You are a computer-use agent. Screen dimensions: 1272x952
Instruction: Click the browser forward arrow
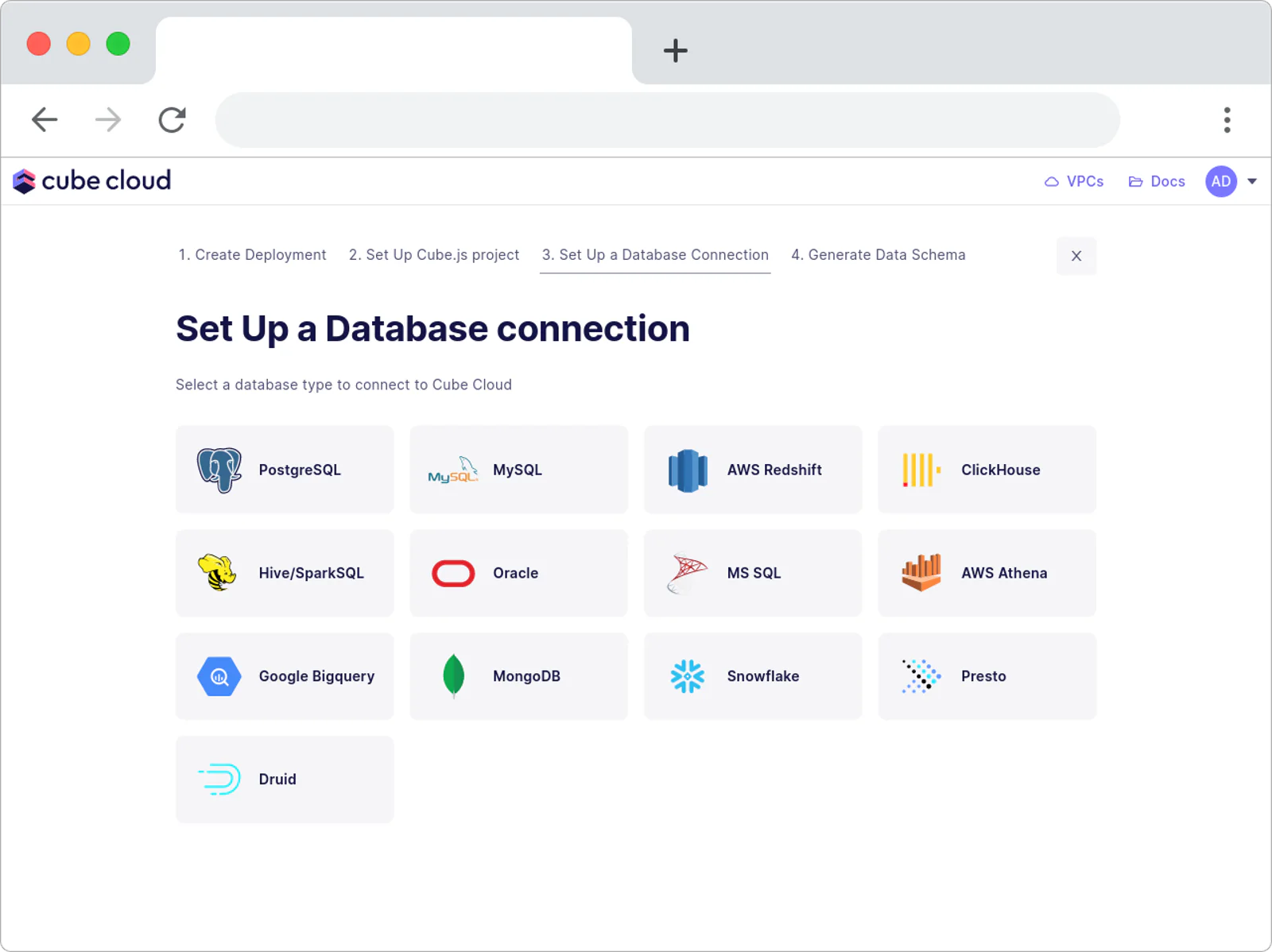point(108,120)
